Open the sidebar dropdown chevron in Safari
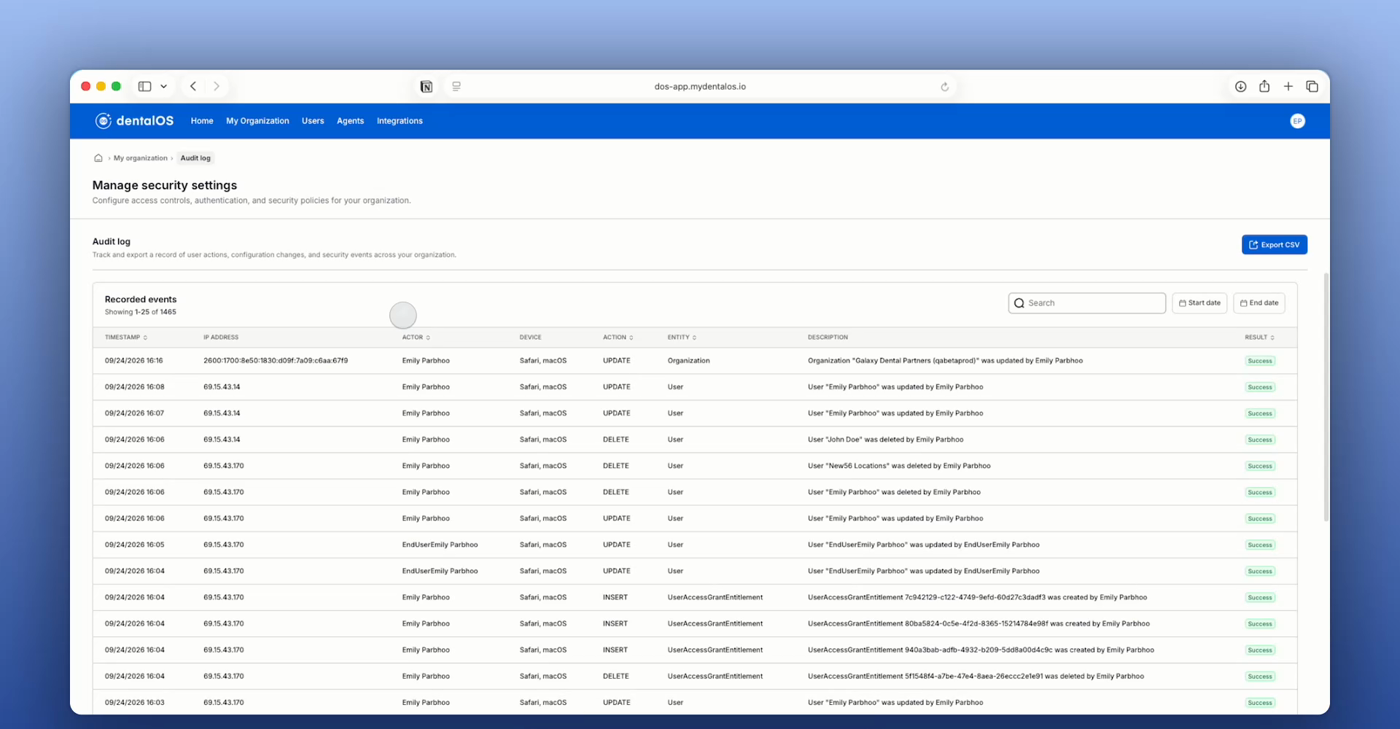The height and width of the screenshot is (729, 1400). click(164, 87)
